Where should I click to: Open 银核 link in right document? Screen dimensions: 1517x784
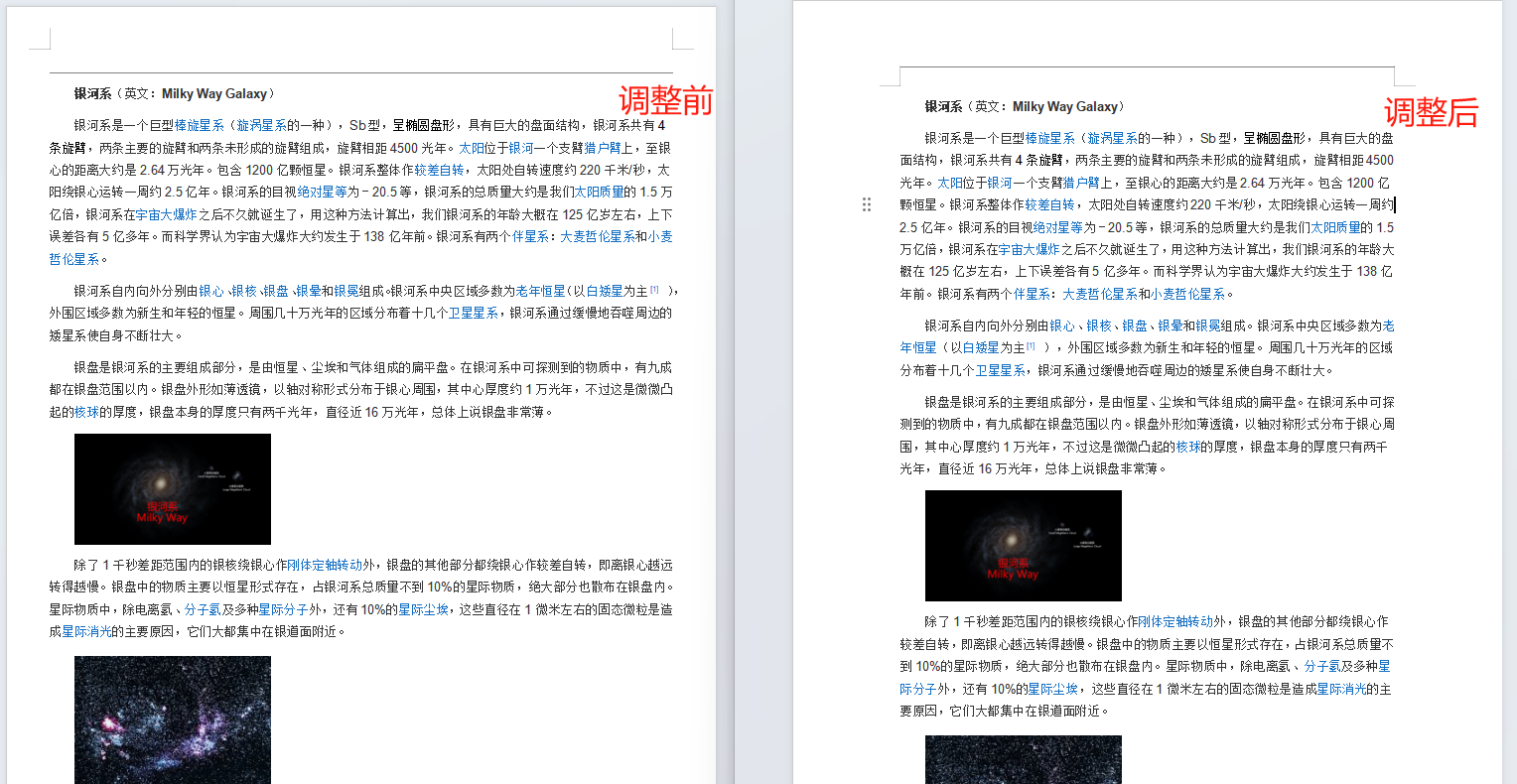tap(1099, 326)
